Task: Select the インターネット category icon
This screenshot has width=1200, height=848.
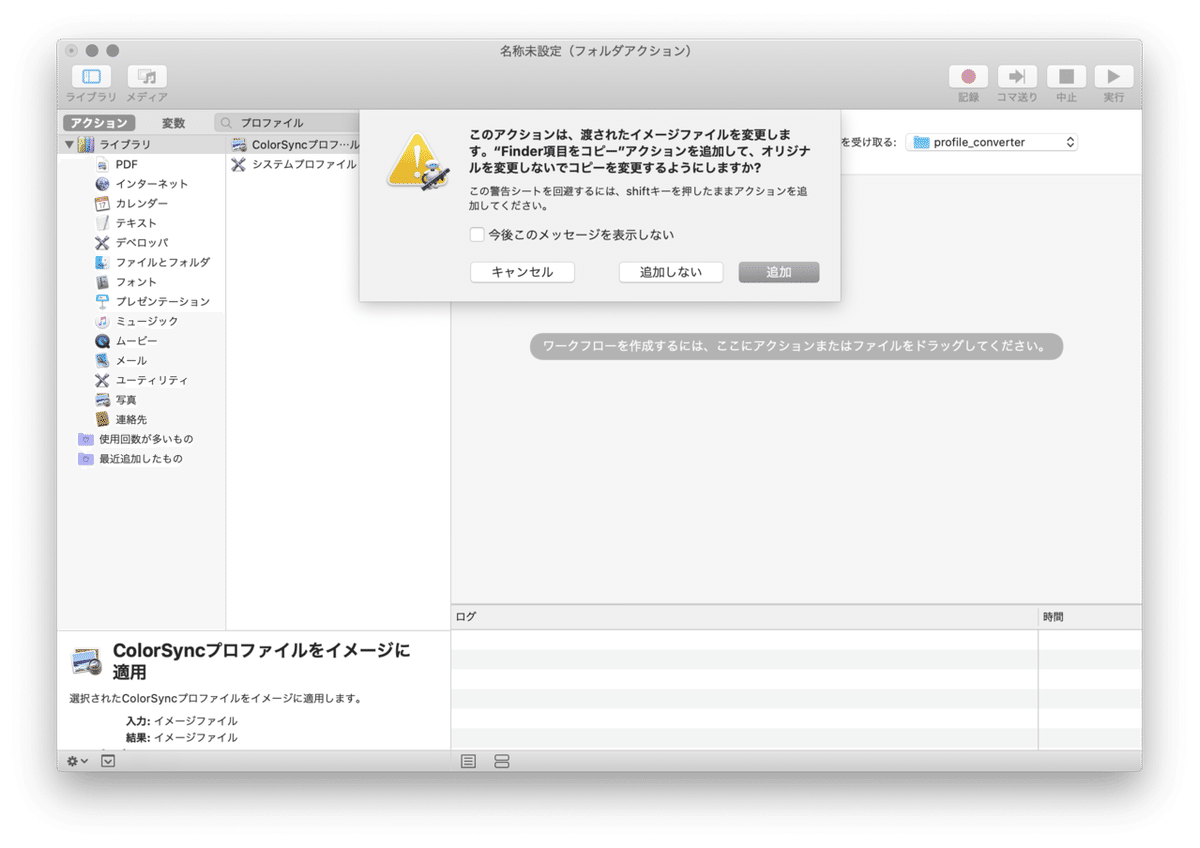Action: 102,184
